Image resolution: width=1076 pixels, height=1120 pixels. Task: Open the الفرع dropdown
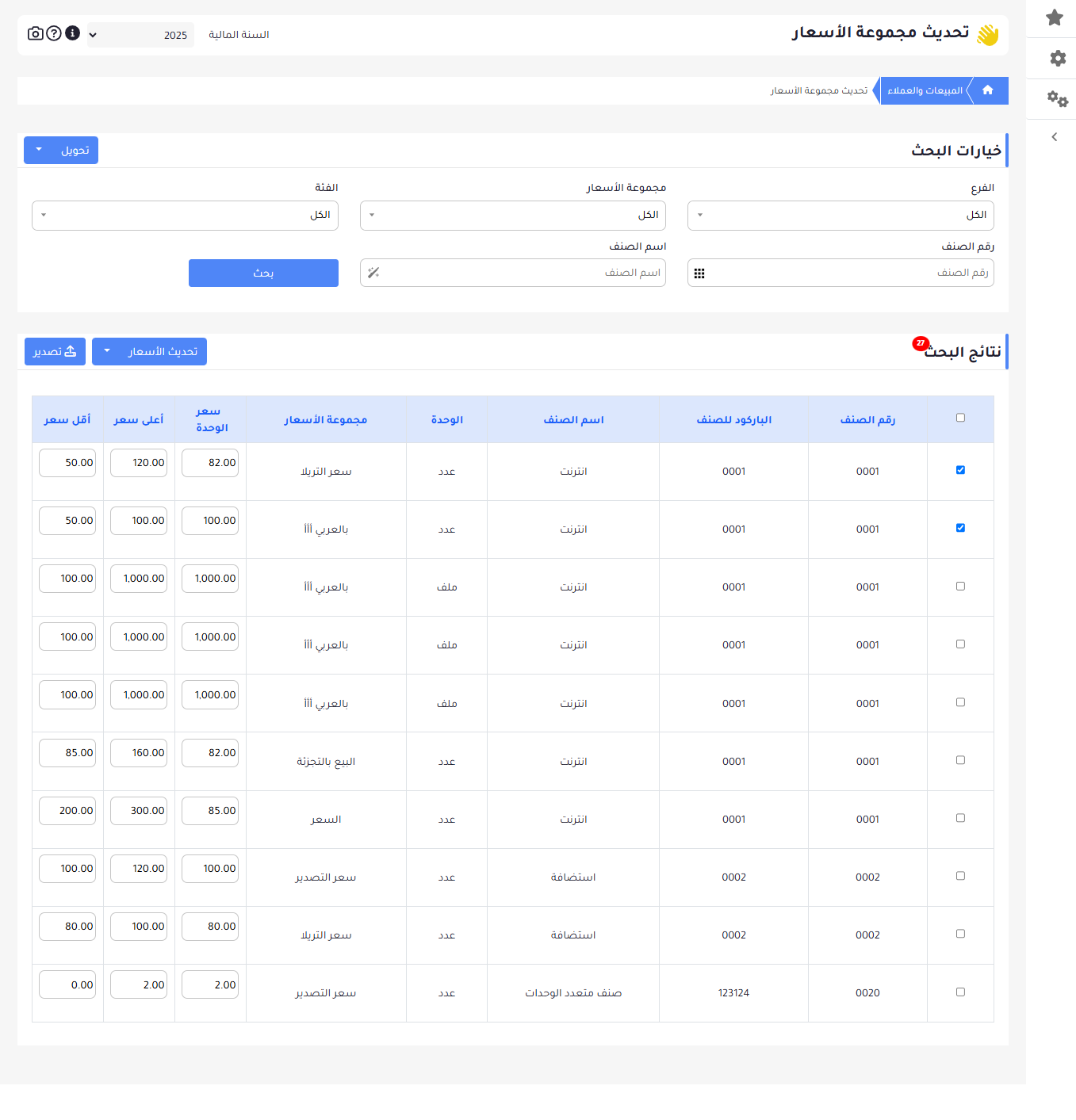pyautogui.click(x=841, y=216)
